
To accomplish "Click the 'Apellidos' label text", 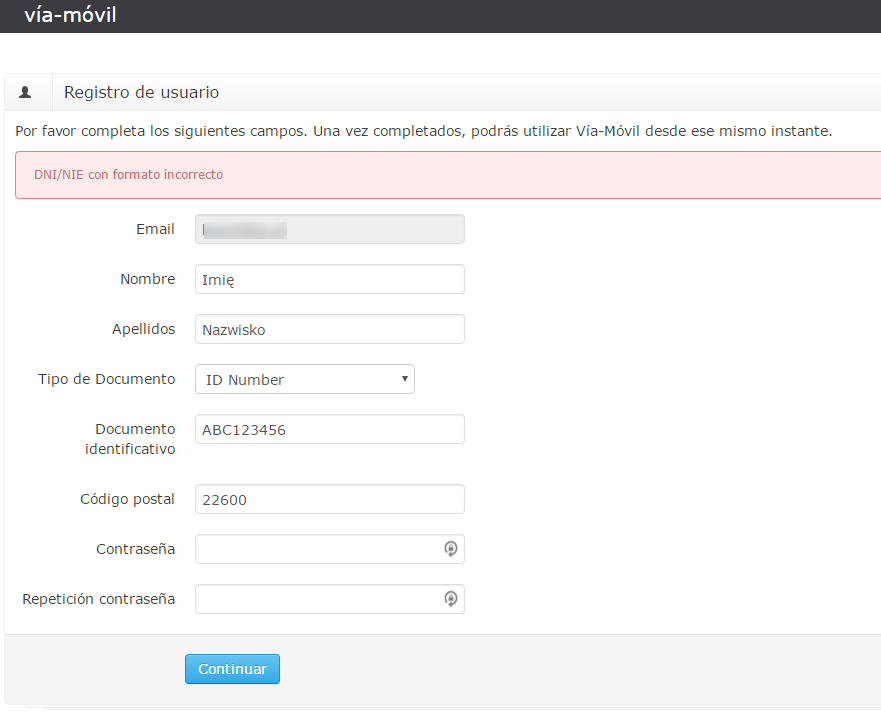I will tap(144, 329).
